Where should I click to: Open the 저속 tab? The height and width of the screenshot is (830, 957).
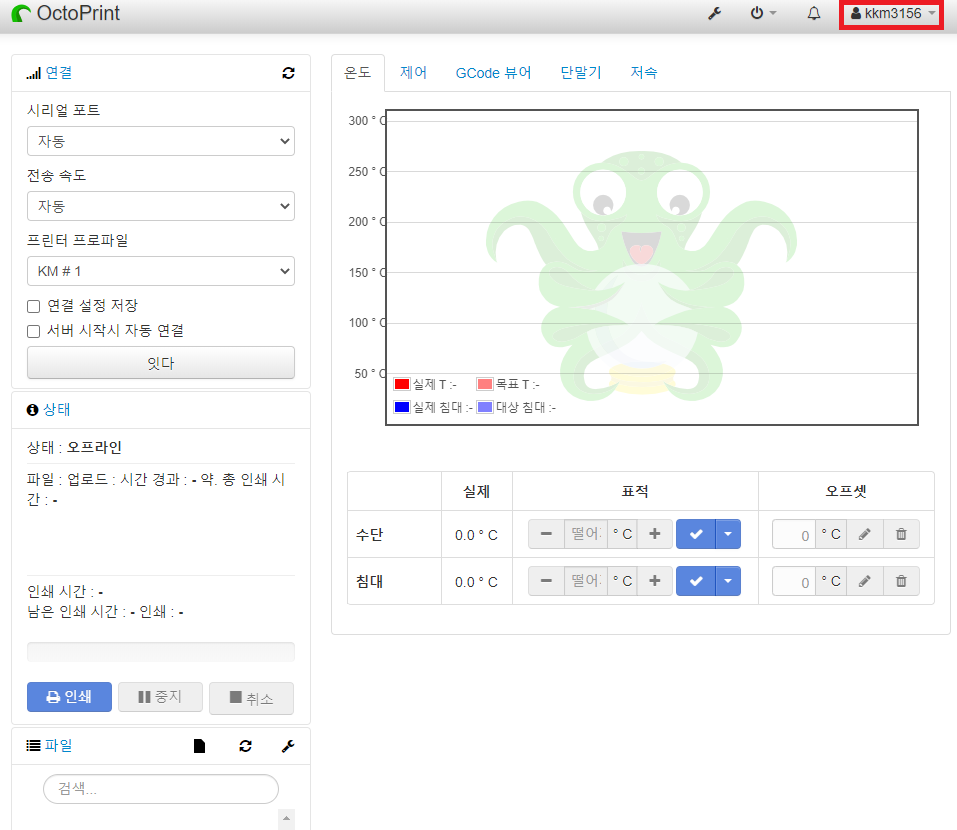(x=643, y=73)
